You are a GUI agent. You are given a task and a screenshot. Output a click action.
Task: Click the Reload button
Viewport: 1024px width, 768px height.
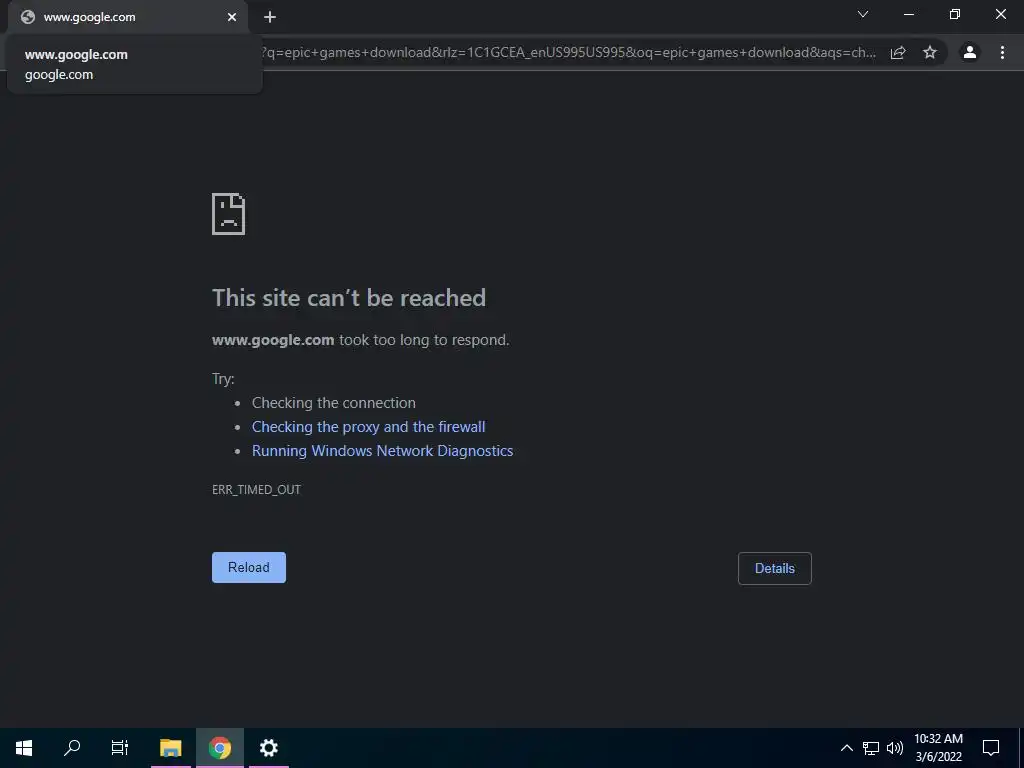pyautogui.click(x=249, y=568)
